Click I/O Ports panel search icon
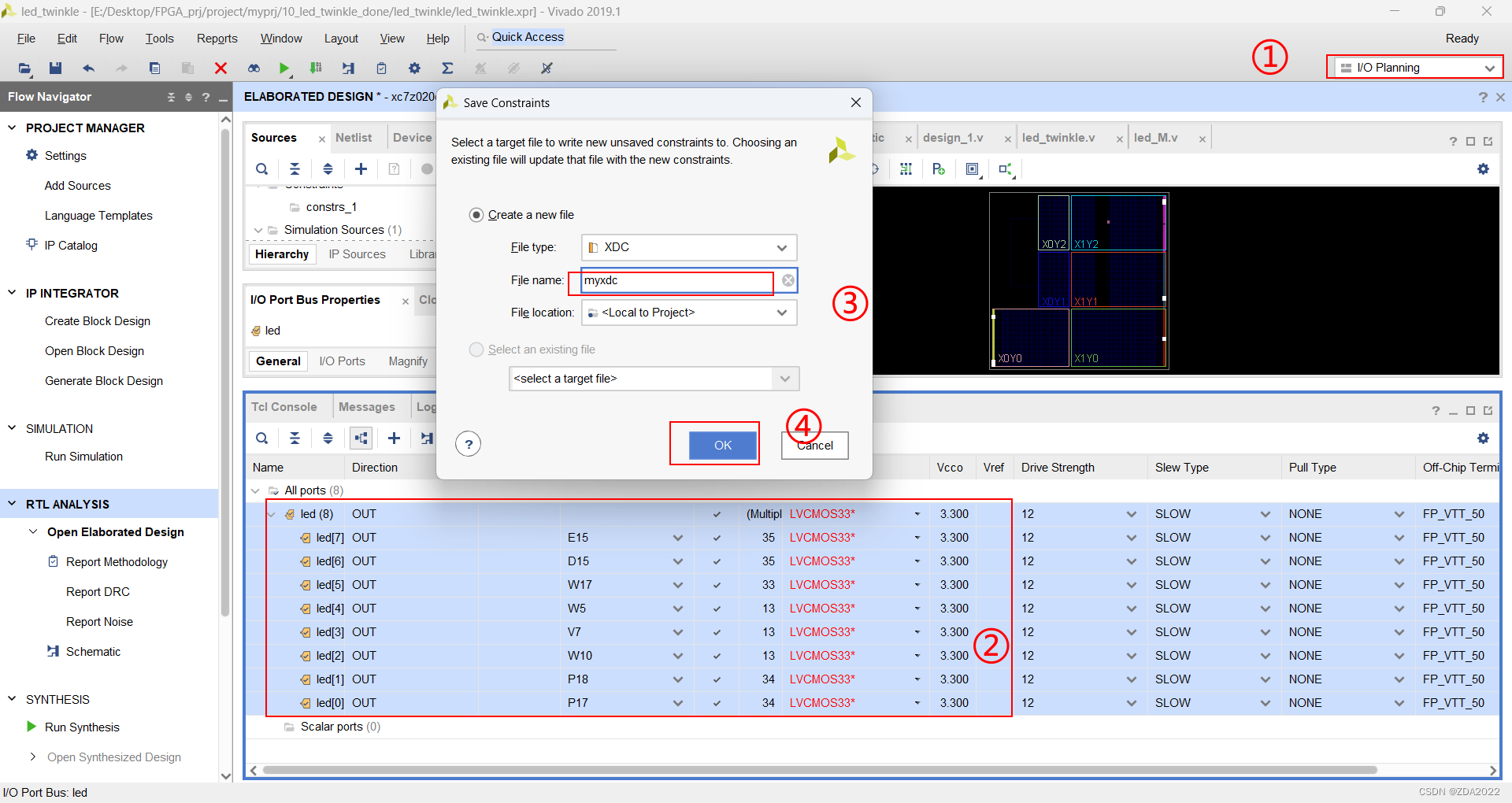Image resolution: width=1512 pixels, height=803 pixels. 262,439
